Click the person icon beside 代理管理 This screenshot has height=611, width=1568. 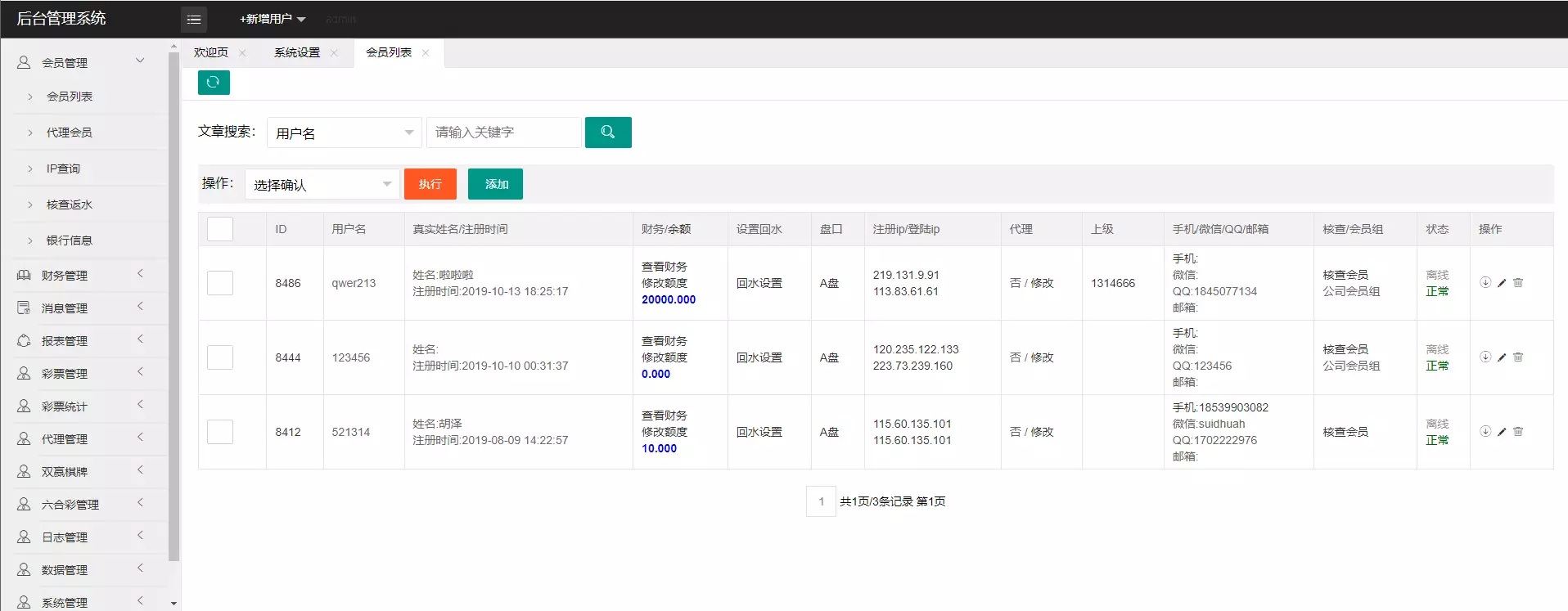click(25, 439)
